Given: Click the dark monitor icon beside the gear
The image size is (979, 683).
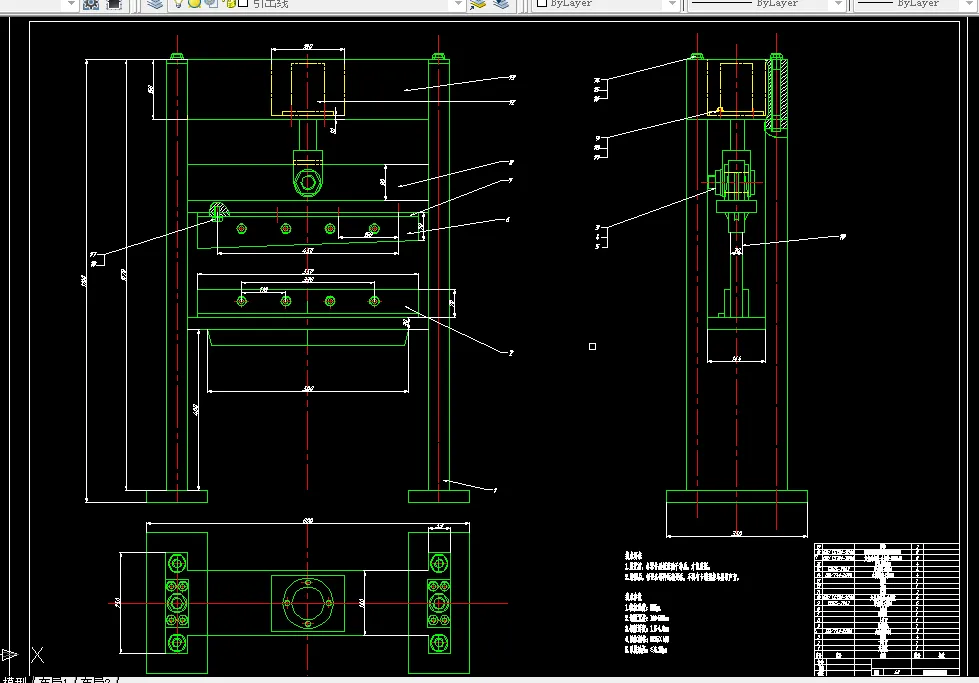Looking at the screenshot, I should [x=114, y=4].
